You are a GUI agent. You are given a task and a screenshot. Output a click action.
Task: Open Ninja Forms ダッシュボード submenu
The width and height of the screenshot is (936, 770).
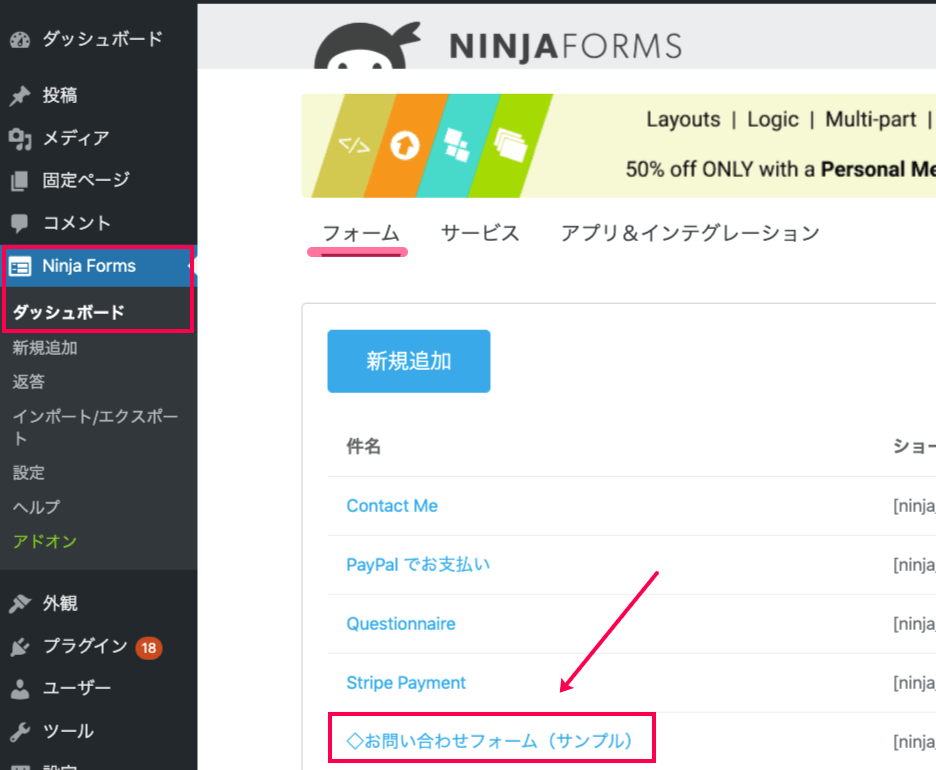(x=69, y=312)
